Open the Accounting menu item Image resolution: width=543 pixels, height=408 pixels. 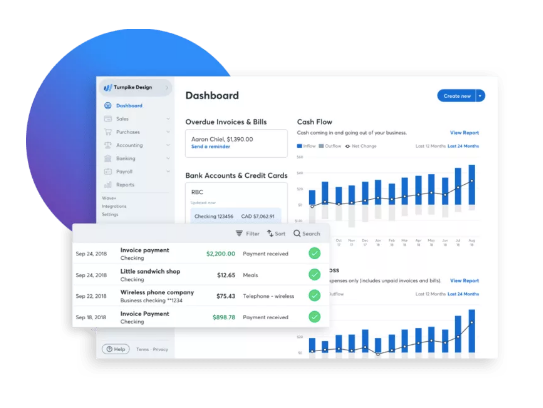129,145
